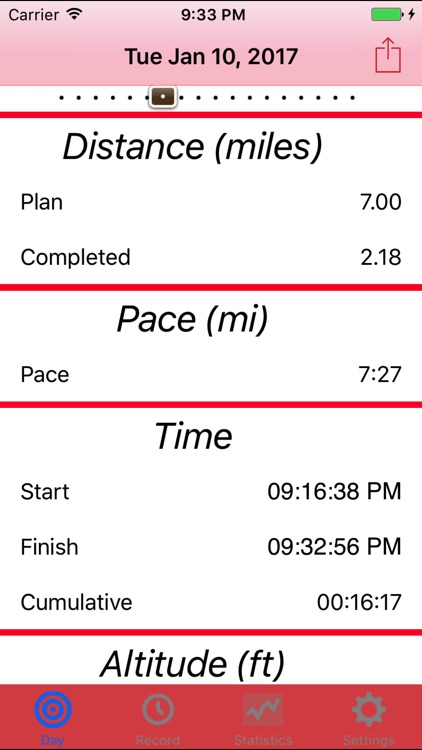This screenshot has height=750, width=422.
Task: Tap the date title Tue Jan 10, 2017
Action: (x=211, y=56)
